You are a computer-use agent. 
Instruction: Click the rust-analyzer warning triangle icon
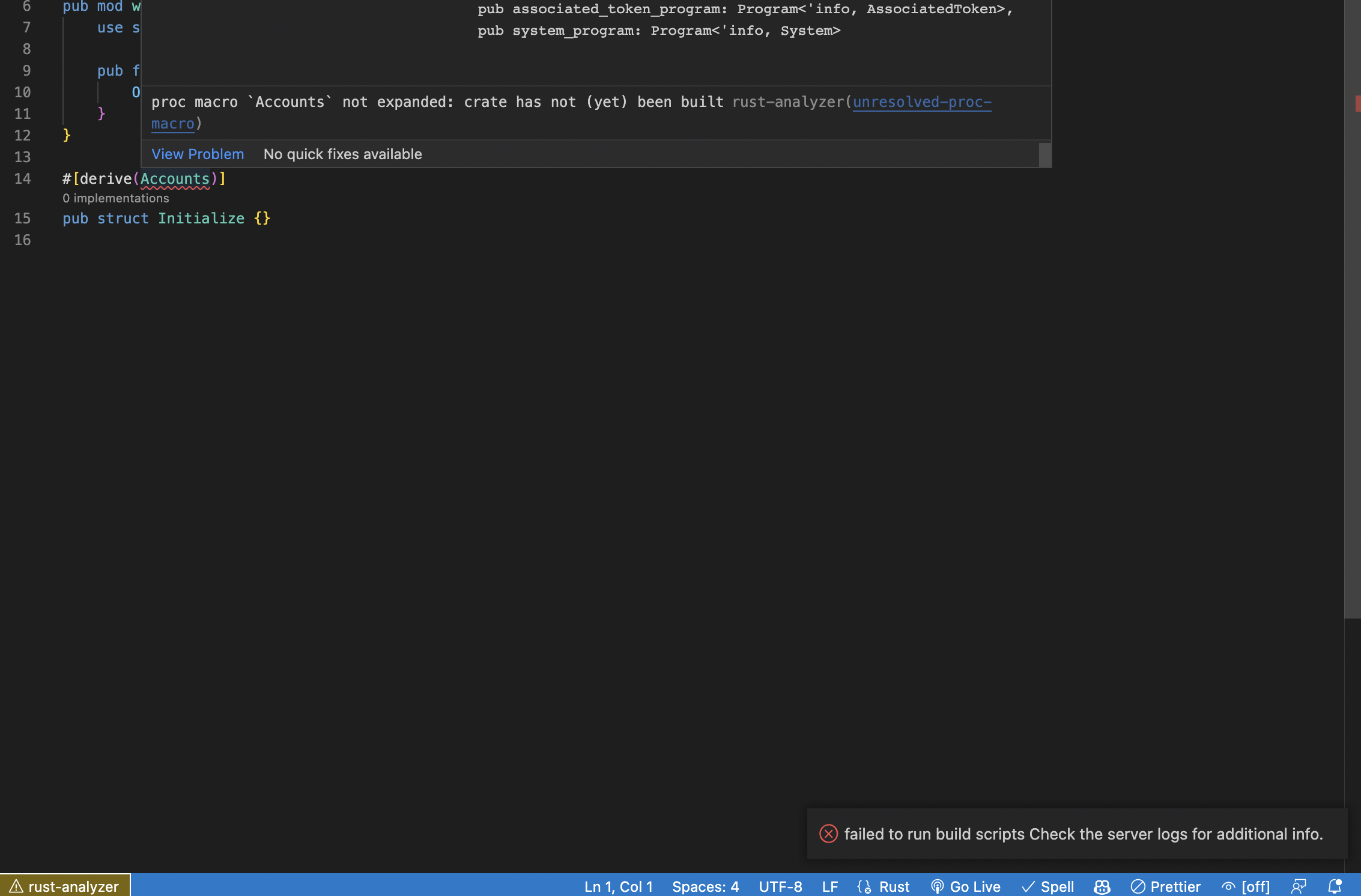click(16, 886)
